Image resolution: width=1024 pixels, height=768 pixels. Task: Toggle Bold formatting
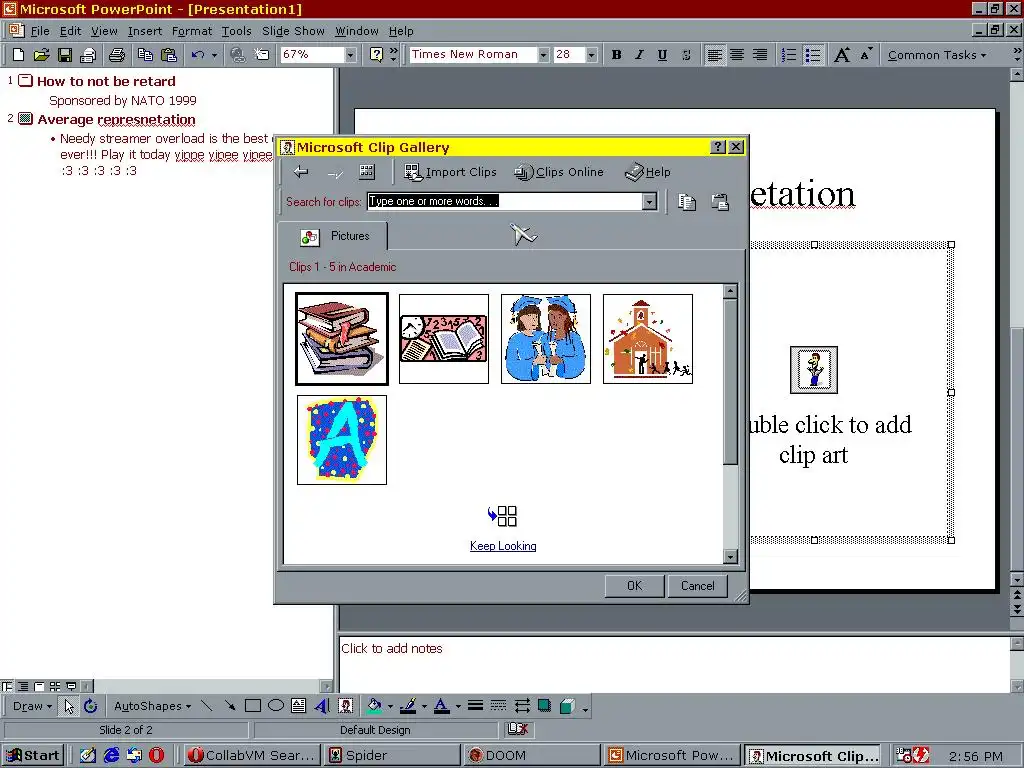(x=616, y=55)
